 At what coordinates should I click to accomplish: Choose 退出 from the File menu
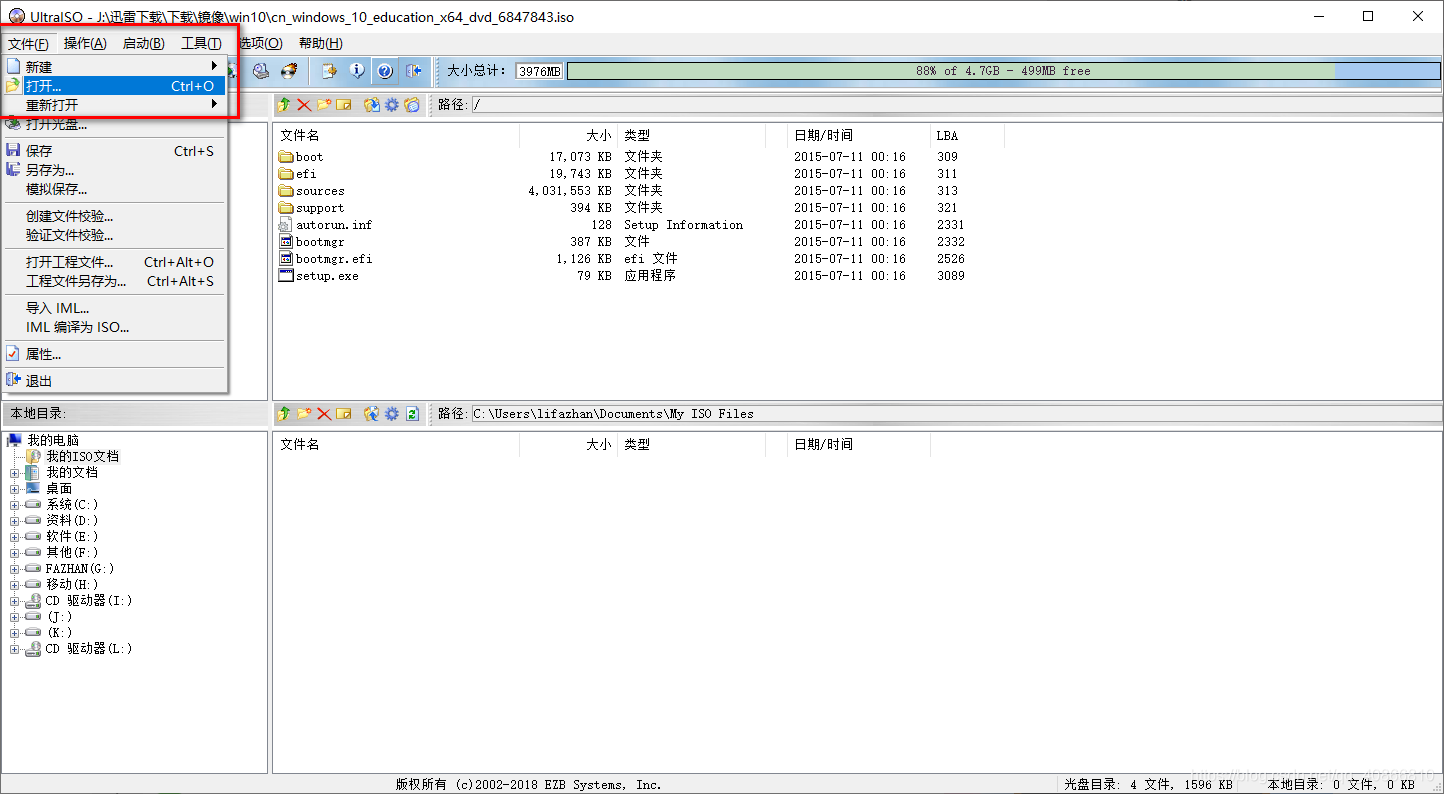point(115,381)
